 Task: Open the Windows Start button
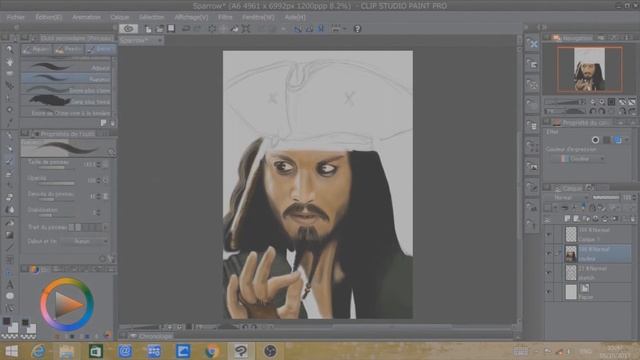11,351
